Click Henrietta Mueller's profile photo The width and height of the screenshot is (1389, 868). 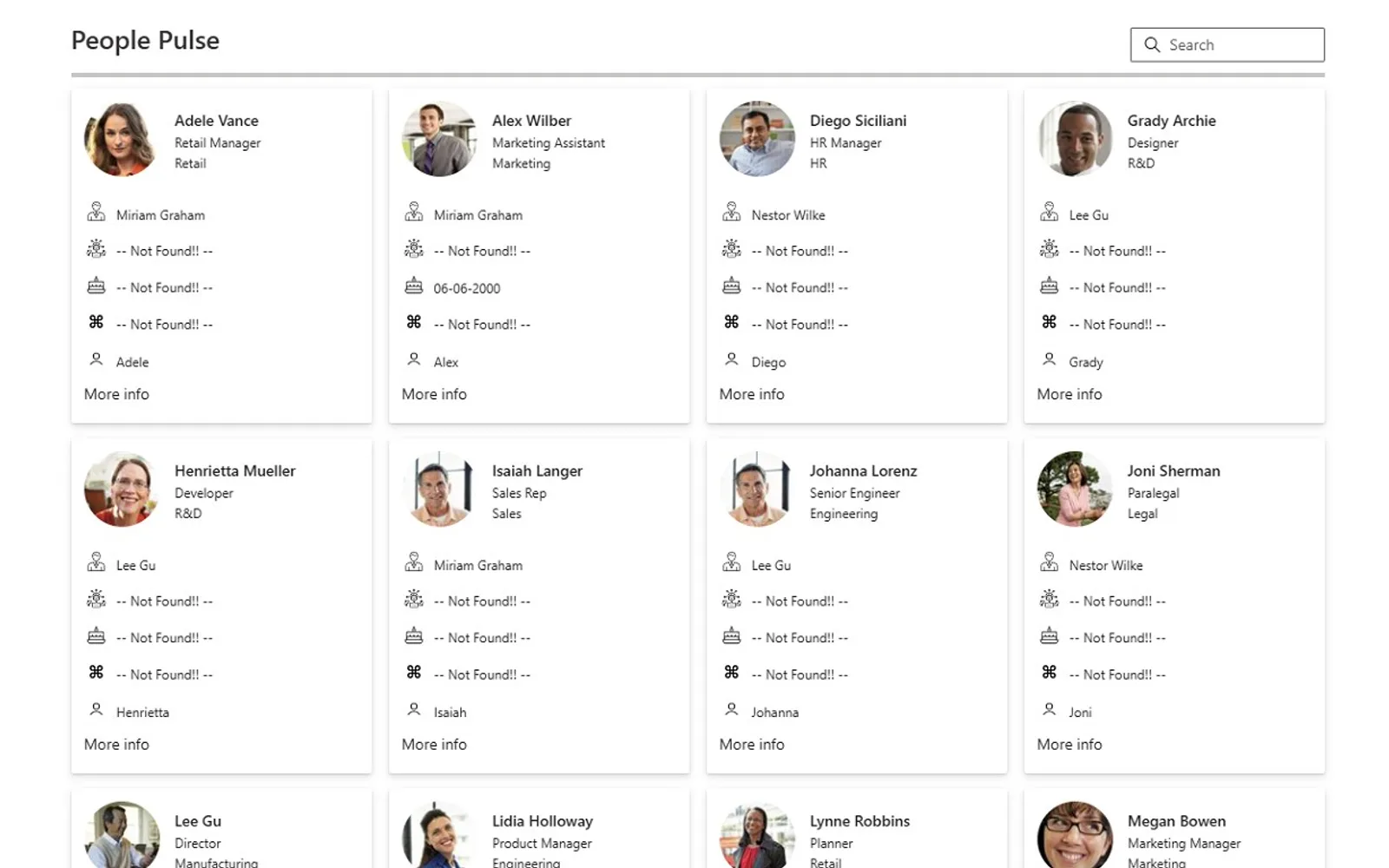122,489
